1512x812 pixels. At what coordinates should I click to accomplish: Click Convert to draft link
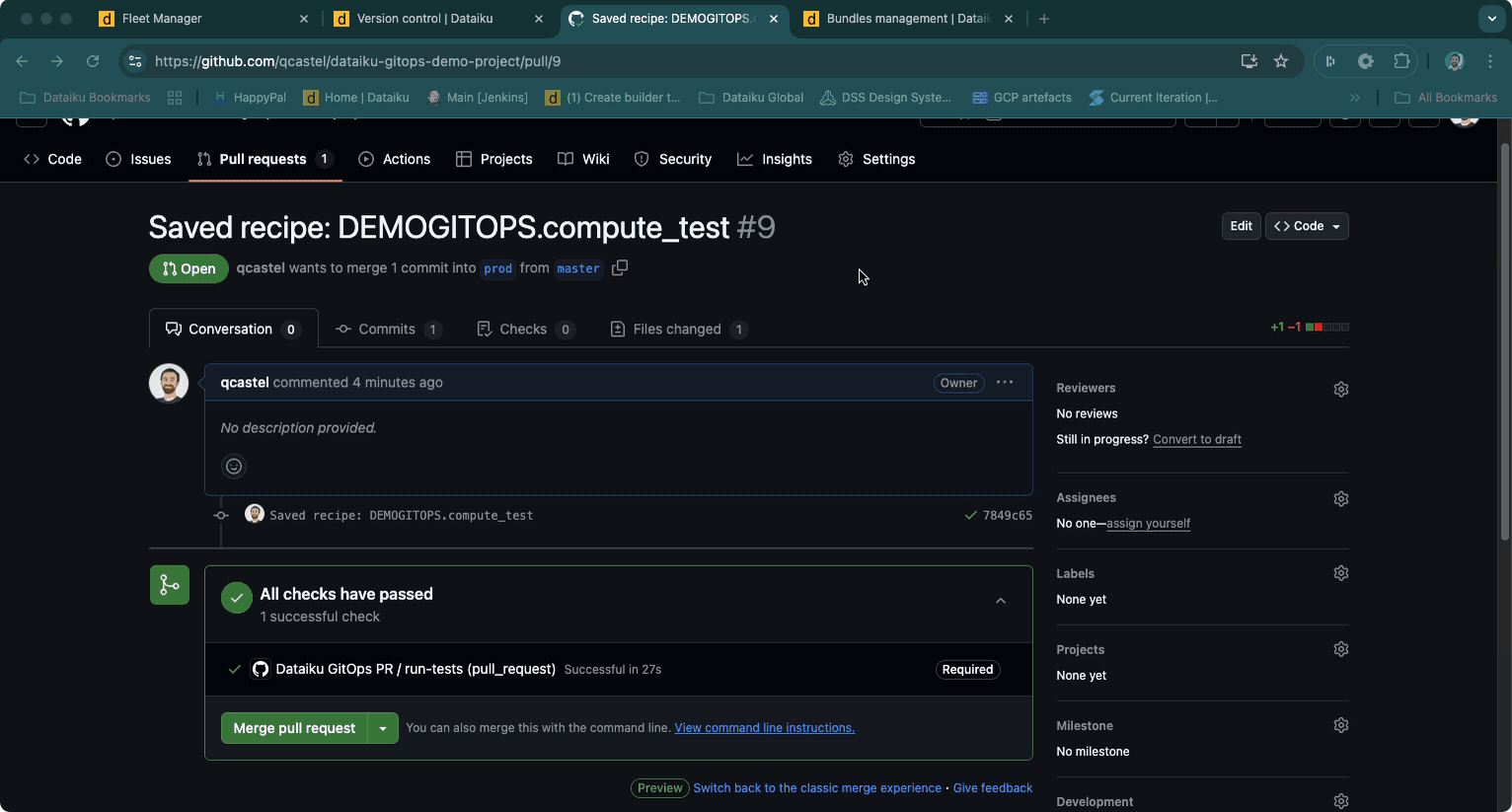pos(1197,439)
